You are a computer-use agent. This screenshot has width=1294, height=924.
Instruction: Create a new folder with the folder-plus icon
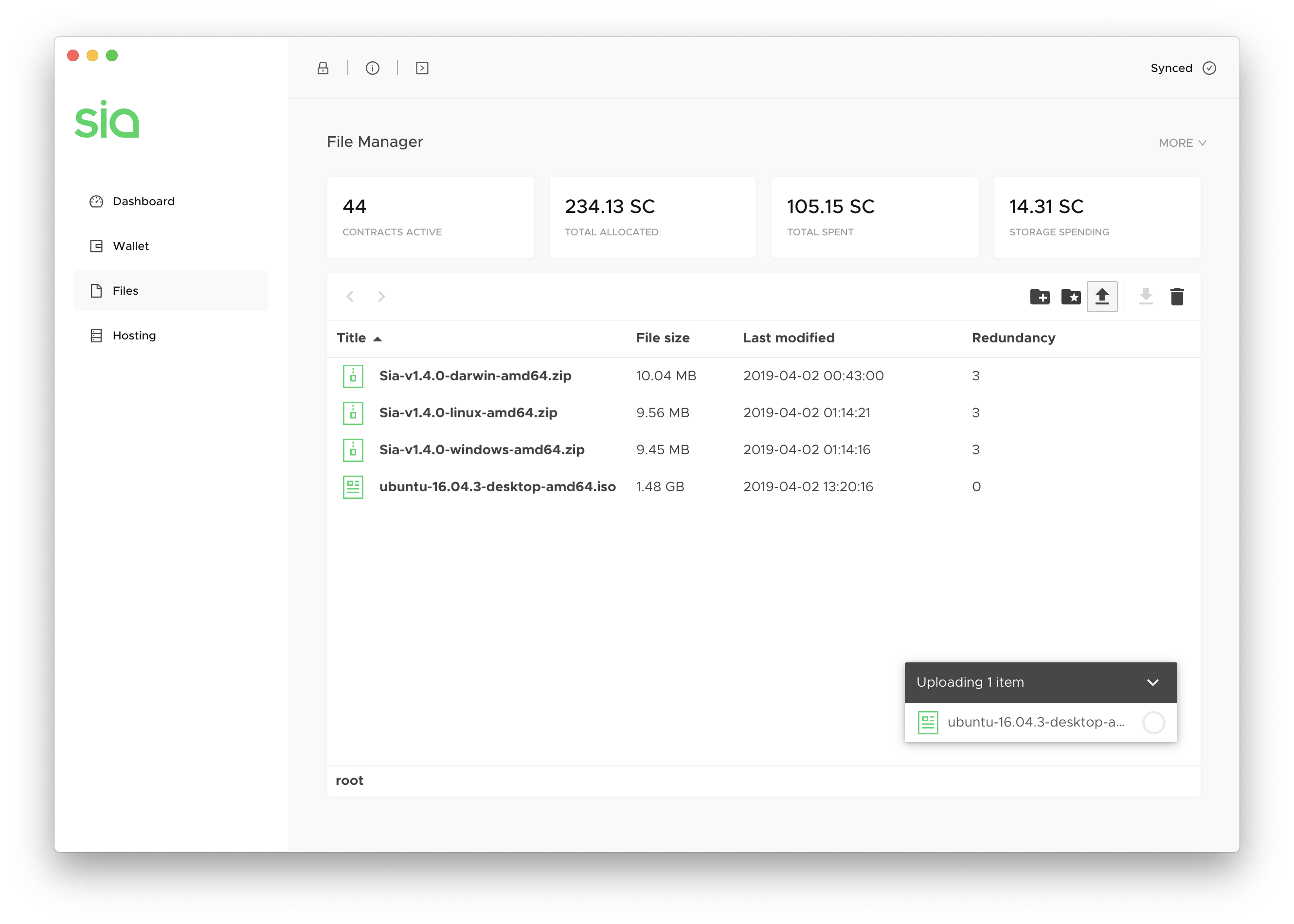(x=1040, y=297)
